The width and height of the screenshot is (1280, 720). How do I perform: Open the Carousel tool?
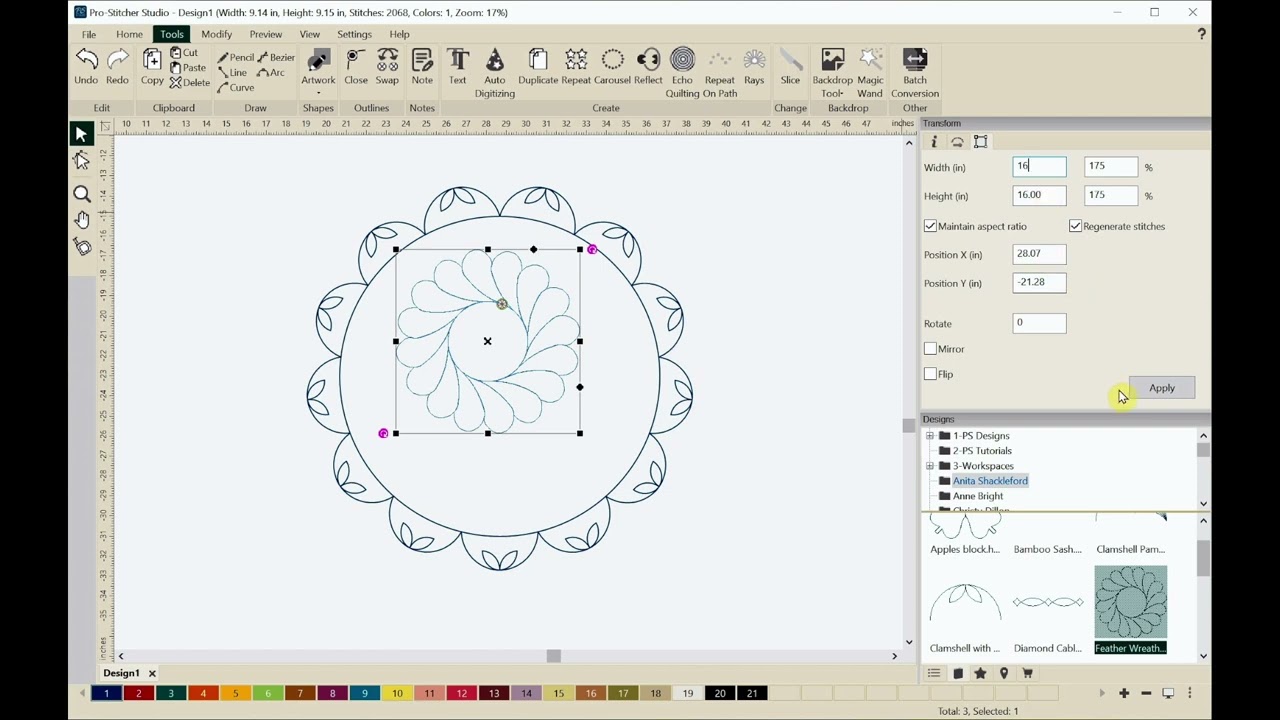point(612,67)
